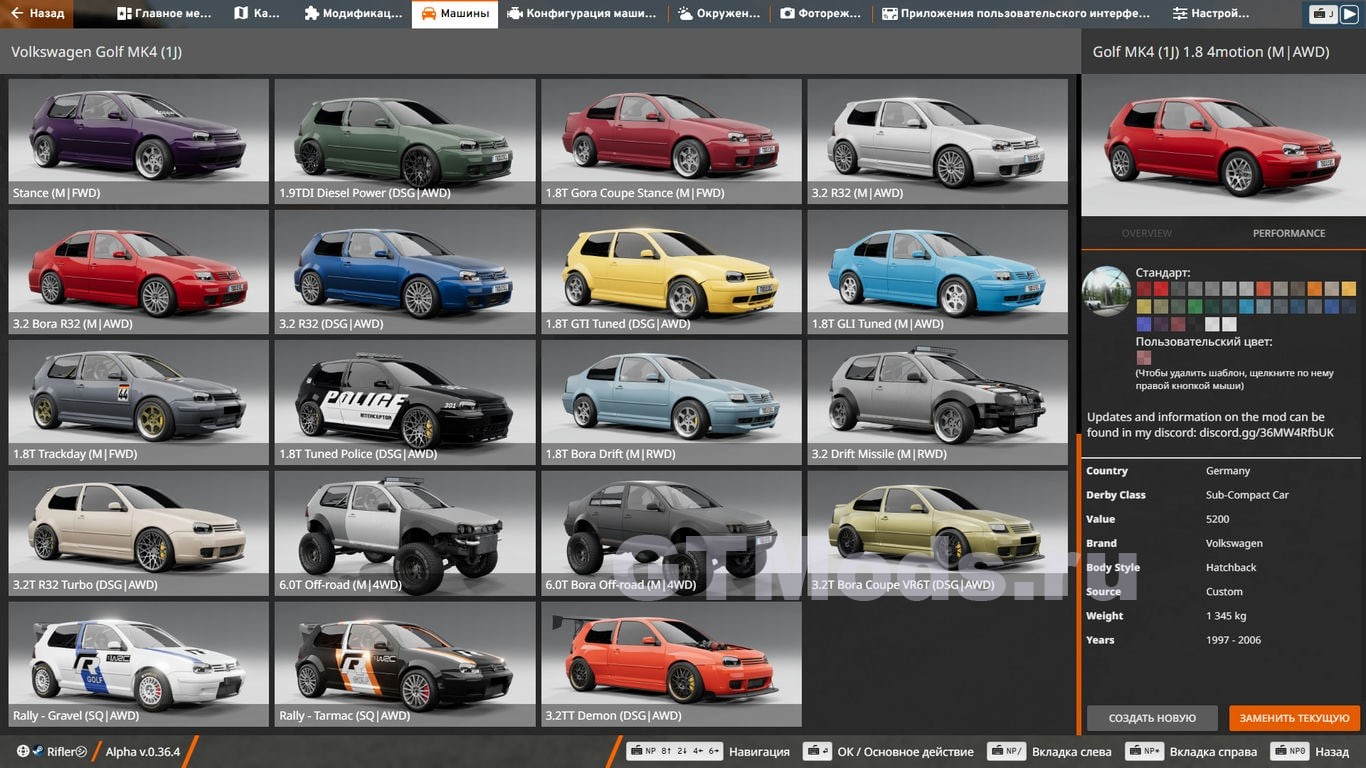Viewport: 1366px width, 768px height.
Task: Click the globe icon in the bottom-left corner
Action: [23, 751]
